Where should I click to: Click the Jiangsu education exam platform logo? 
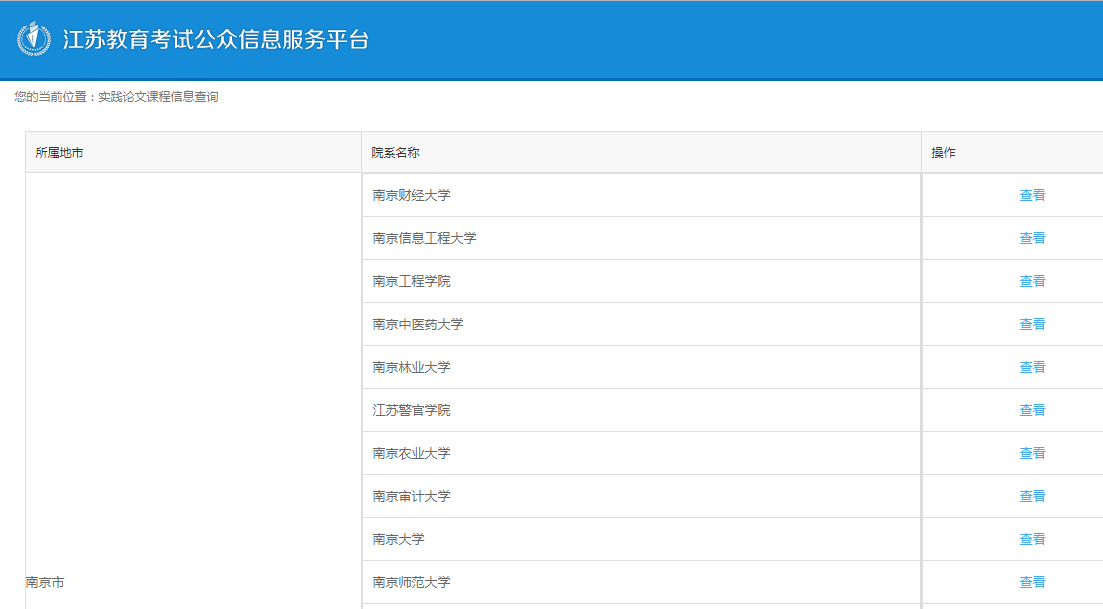point(34,39)
